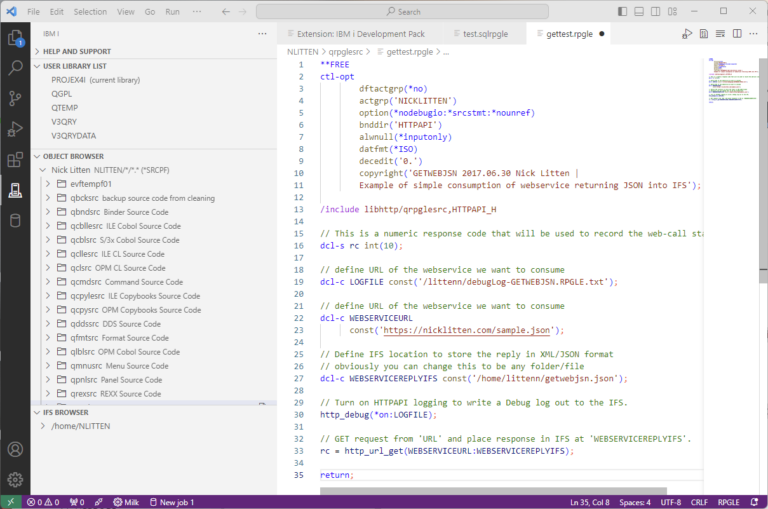Open the database view icon in activity bar

coord(15,220)
